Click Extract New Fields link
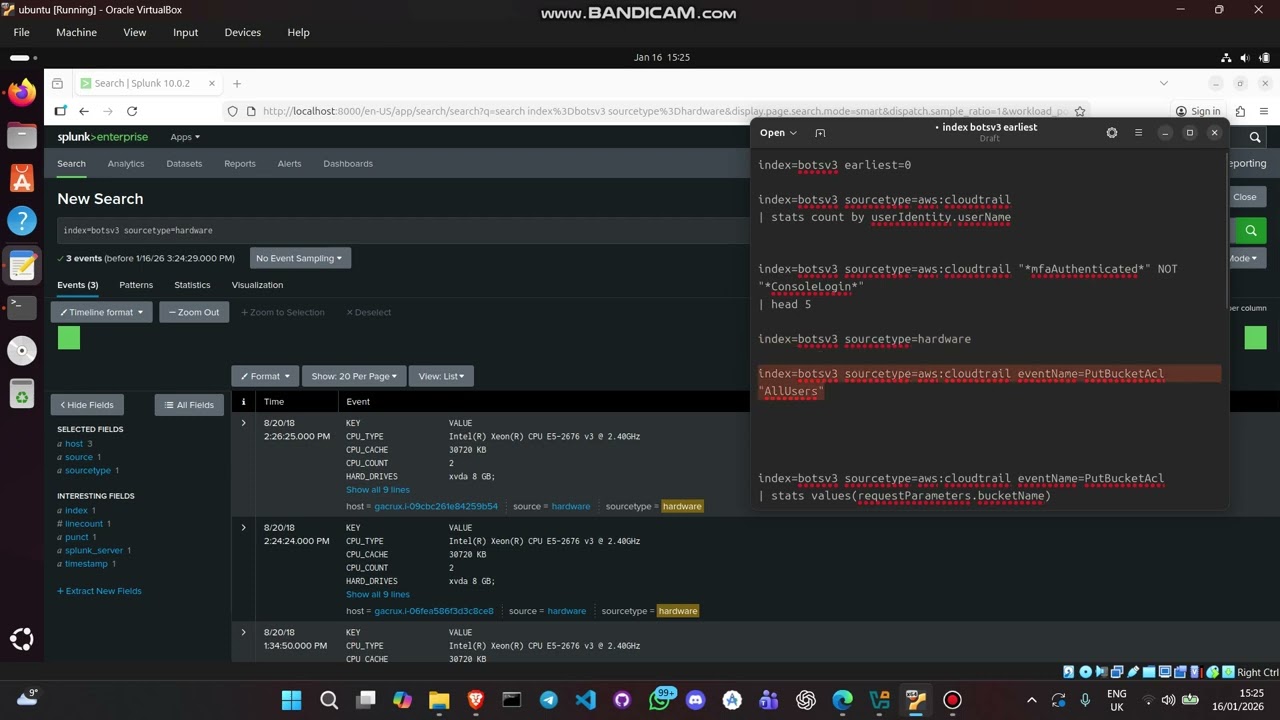The width and height of the screenshot is (1280, 720). [x=99, y=591]
